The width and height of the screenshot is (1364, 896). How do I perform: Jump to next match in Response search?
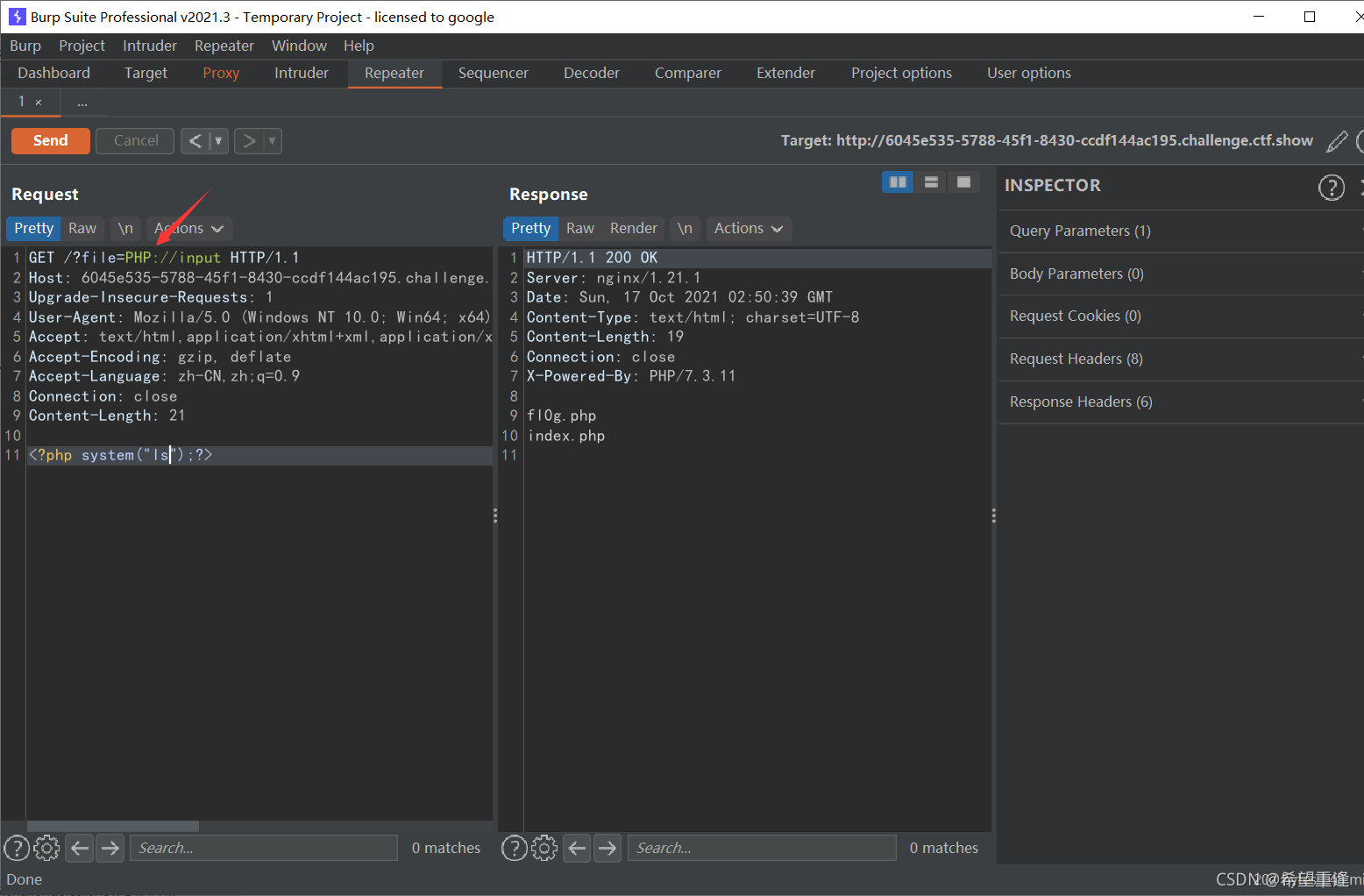(x=607, y=848)
